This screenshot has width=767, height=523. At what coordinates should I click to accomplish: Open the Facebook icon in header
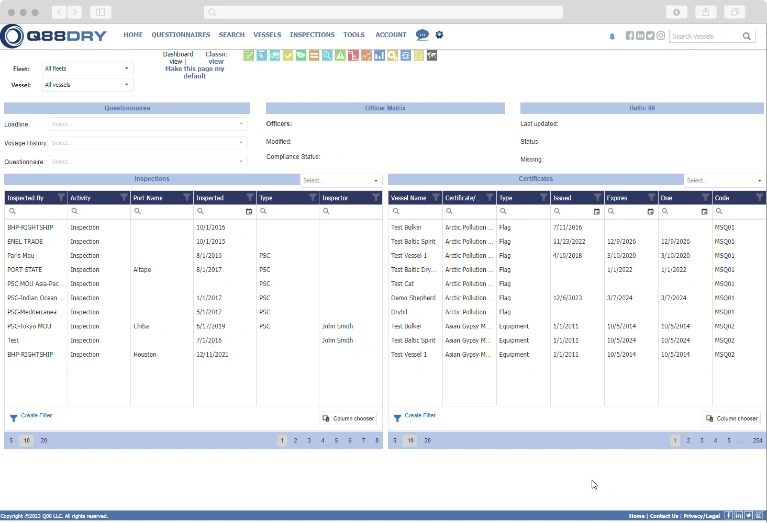tap(630, 36)
